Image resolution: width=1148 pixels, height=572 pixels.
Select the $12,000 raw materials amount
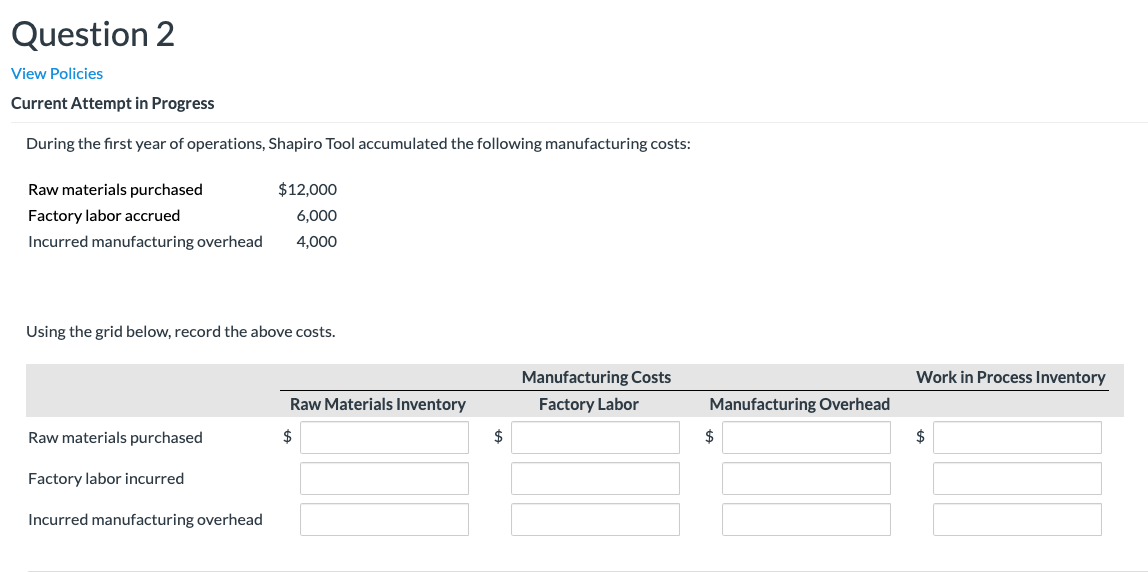coord(308,190)
